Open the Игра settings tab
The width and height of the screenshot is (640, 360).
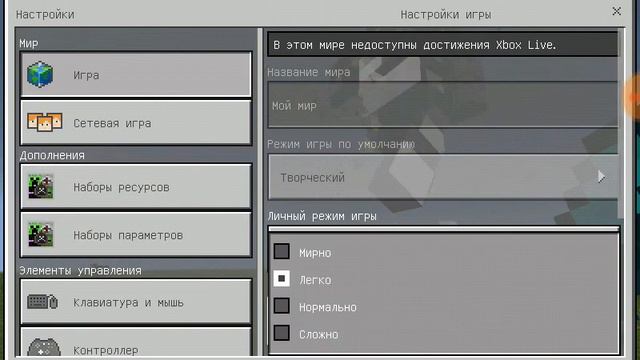[x=136, y=74]
